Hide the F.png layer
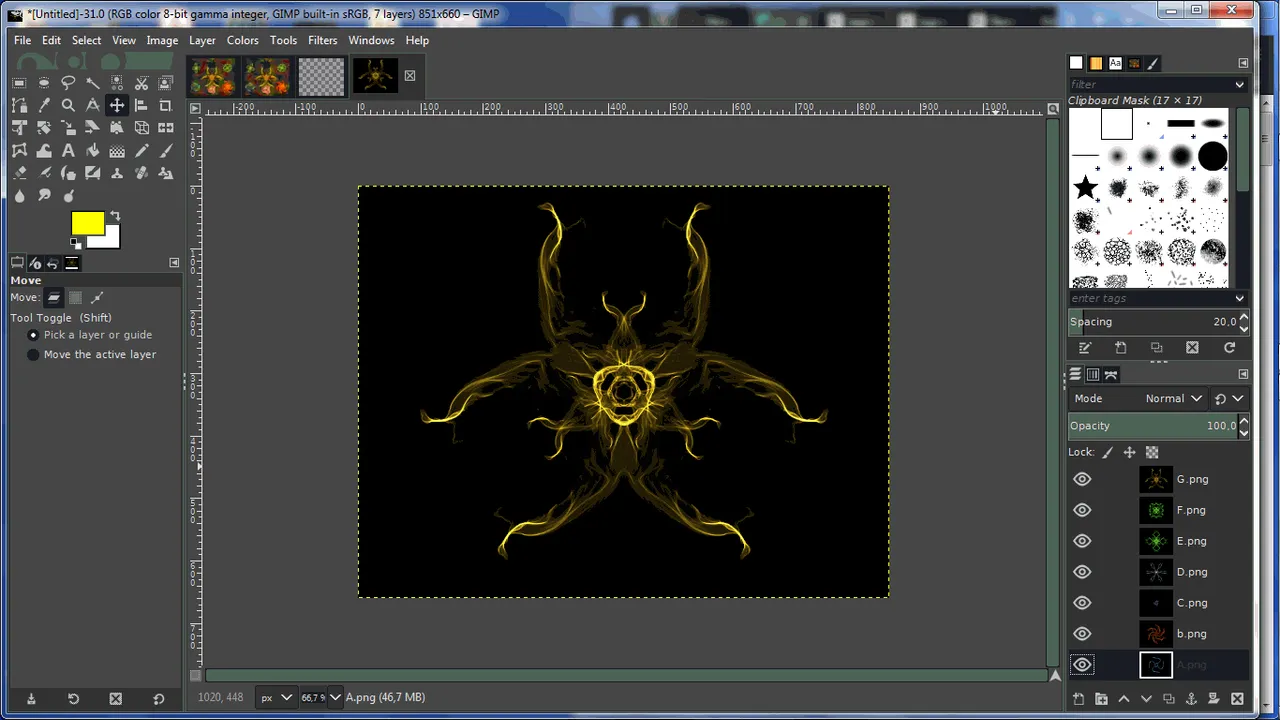The image size is (1280, 720). (x=1082, y=510)
